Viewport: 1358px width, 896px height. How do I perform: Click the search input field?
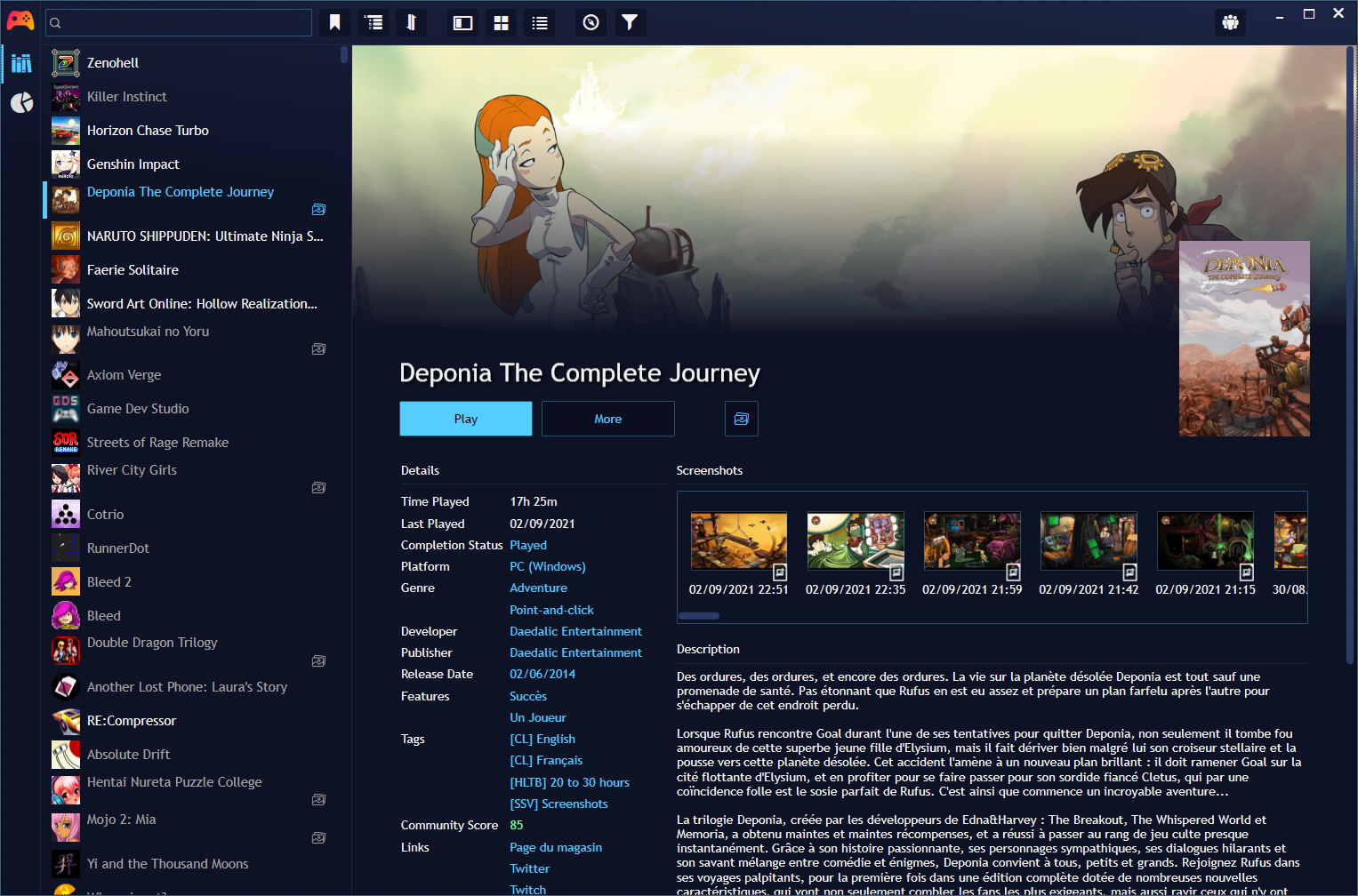pos(179,23)
